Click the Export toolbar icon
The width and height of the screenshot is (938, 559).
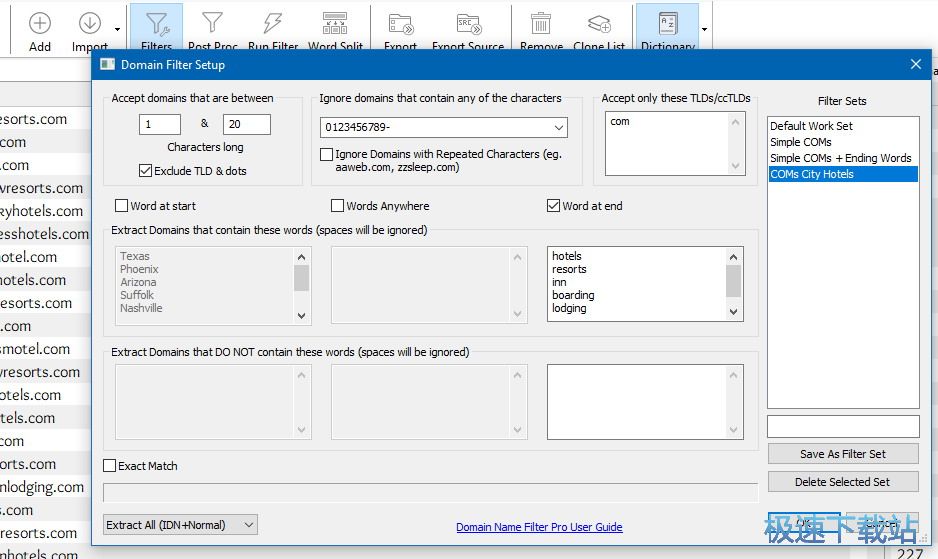401,27
